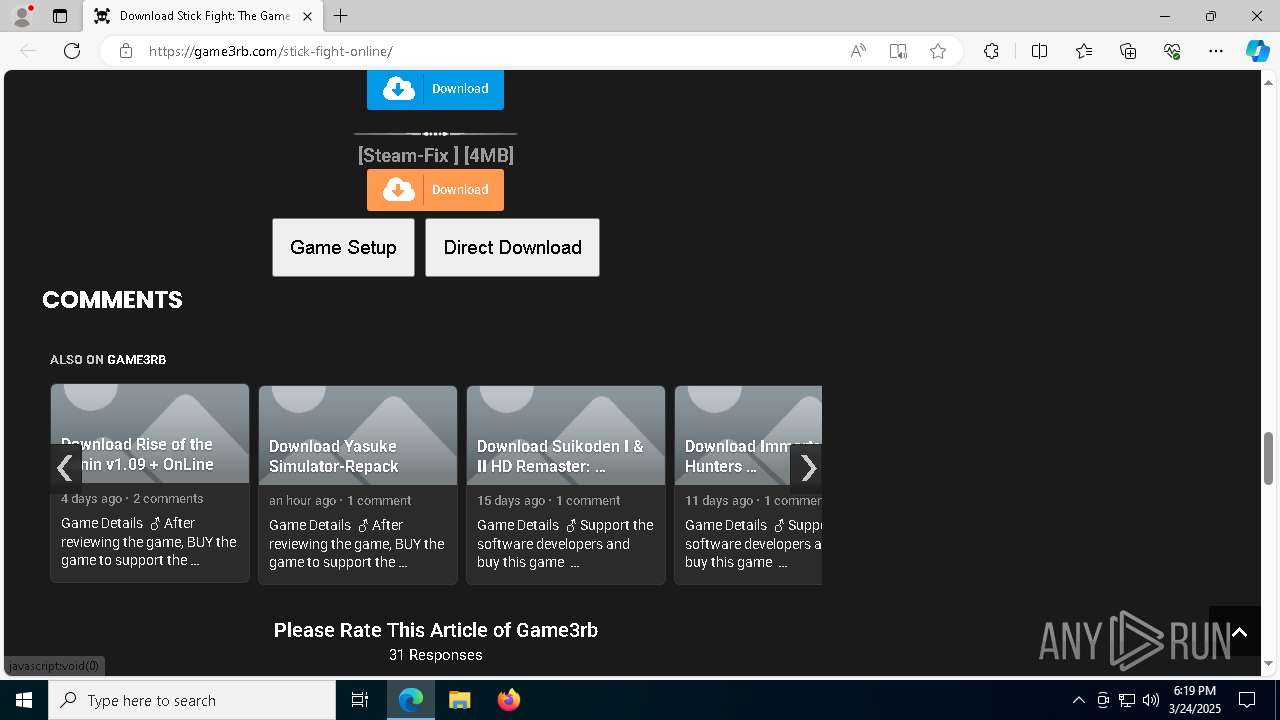
Task: Show next carousel items arrow
Action: click(x=806, y=467)
